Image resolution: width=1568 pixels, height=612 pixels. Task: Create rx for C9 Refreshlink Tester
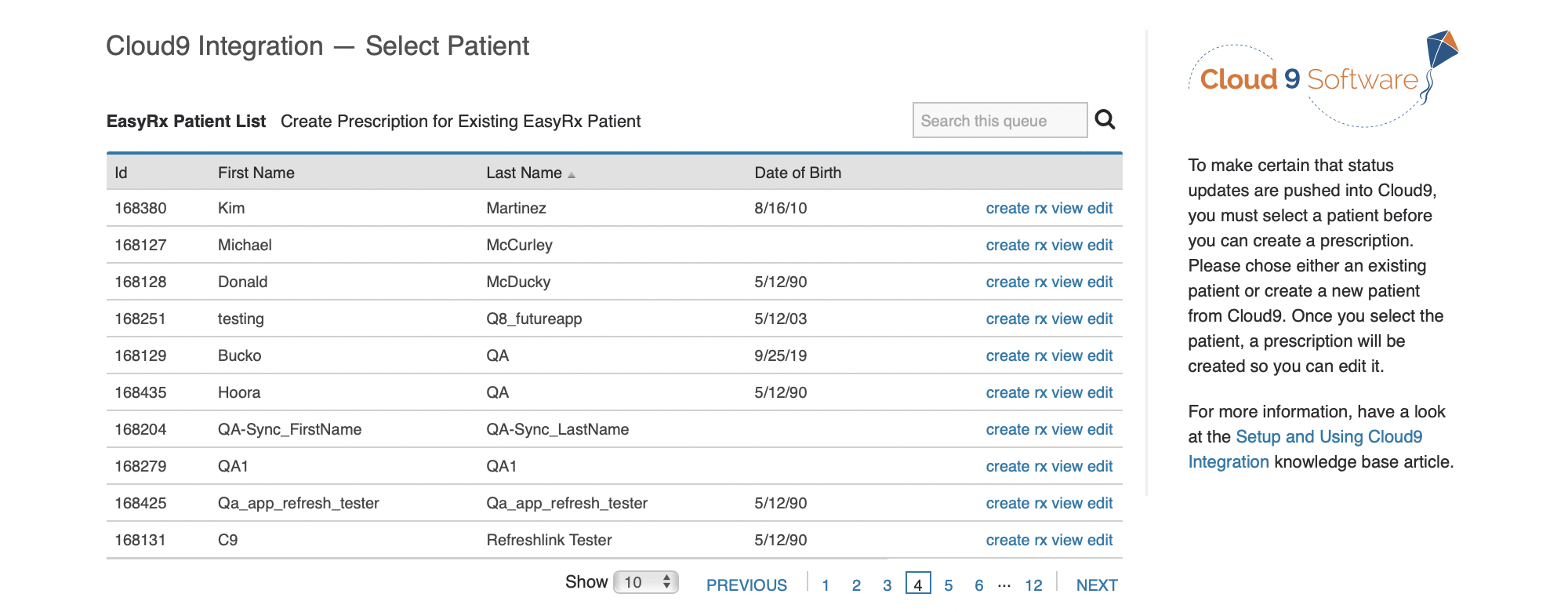(x=1016, y=540)
